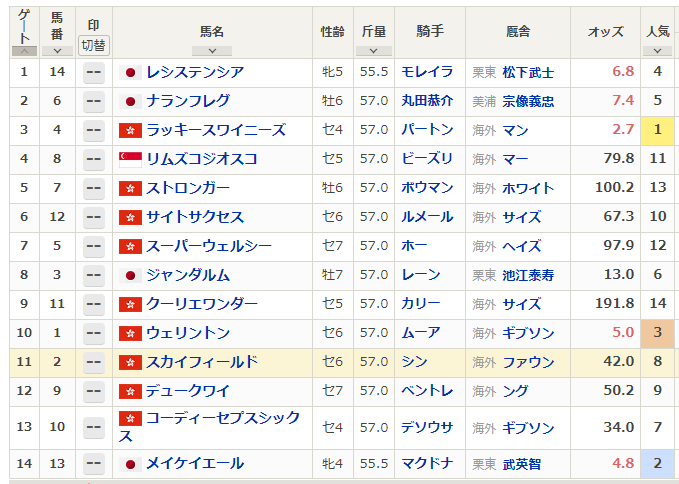Open jockey ルメール profile link

427,217
